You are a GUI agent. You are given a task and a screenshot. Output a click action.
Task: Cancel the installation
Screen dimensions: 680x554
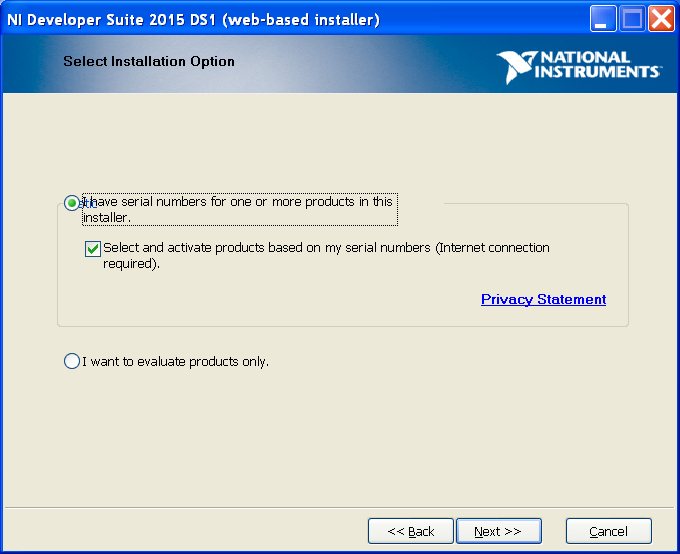click(x=608, y=531)
